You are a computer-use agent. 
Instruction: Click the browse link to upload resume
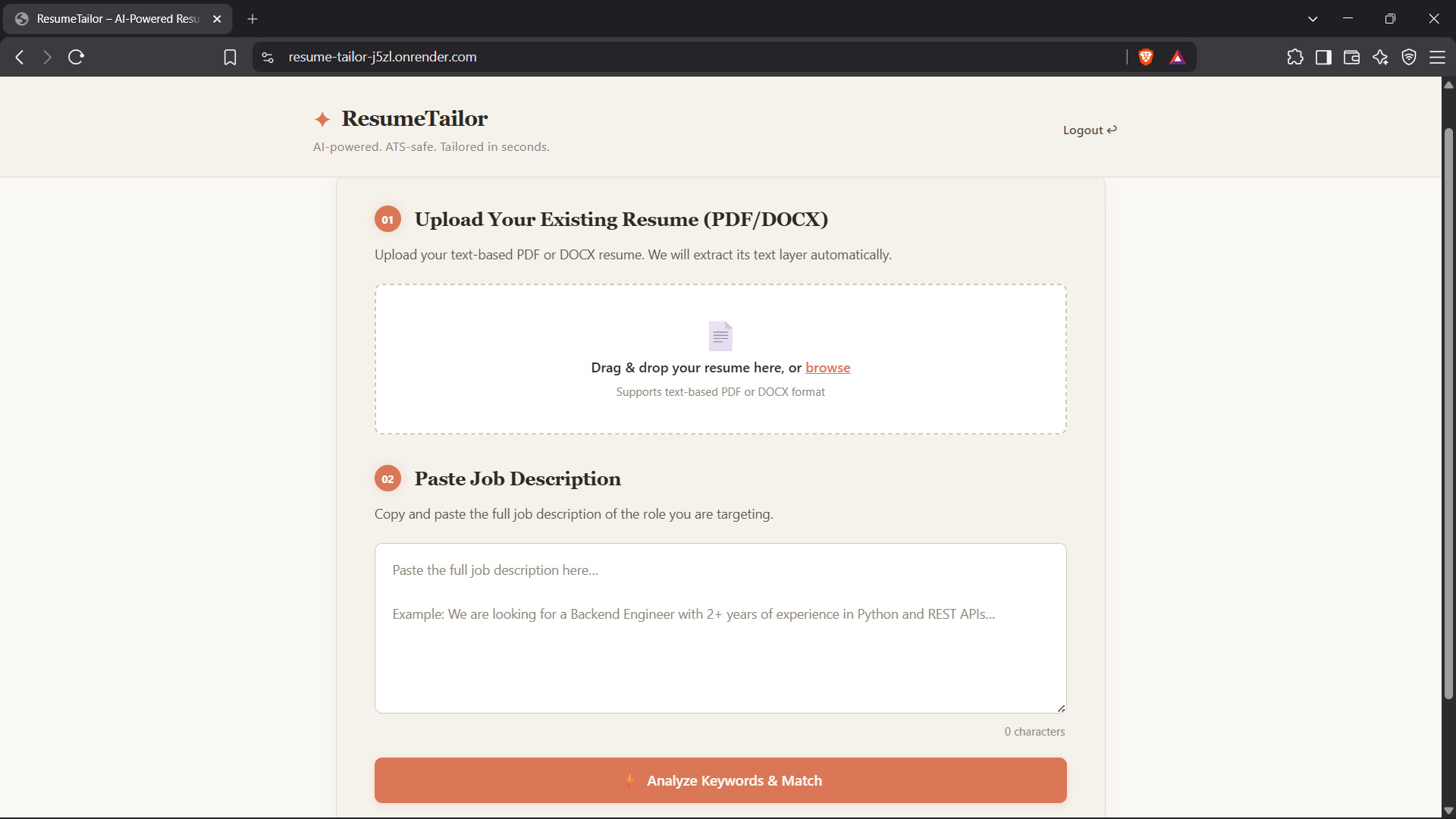pyautogui.click(x=827, y=368)
